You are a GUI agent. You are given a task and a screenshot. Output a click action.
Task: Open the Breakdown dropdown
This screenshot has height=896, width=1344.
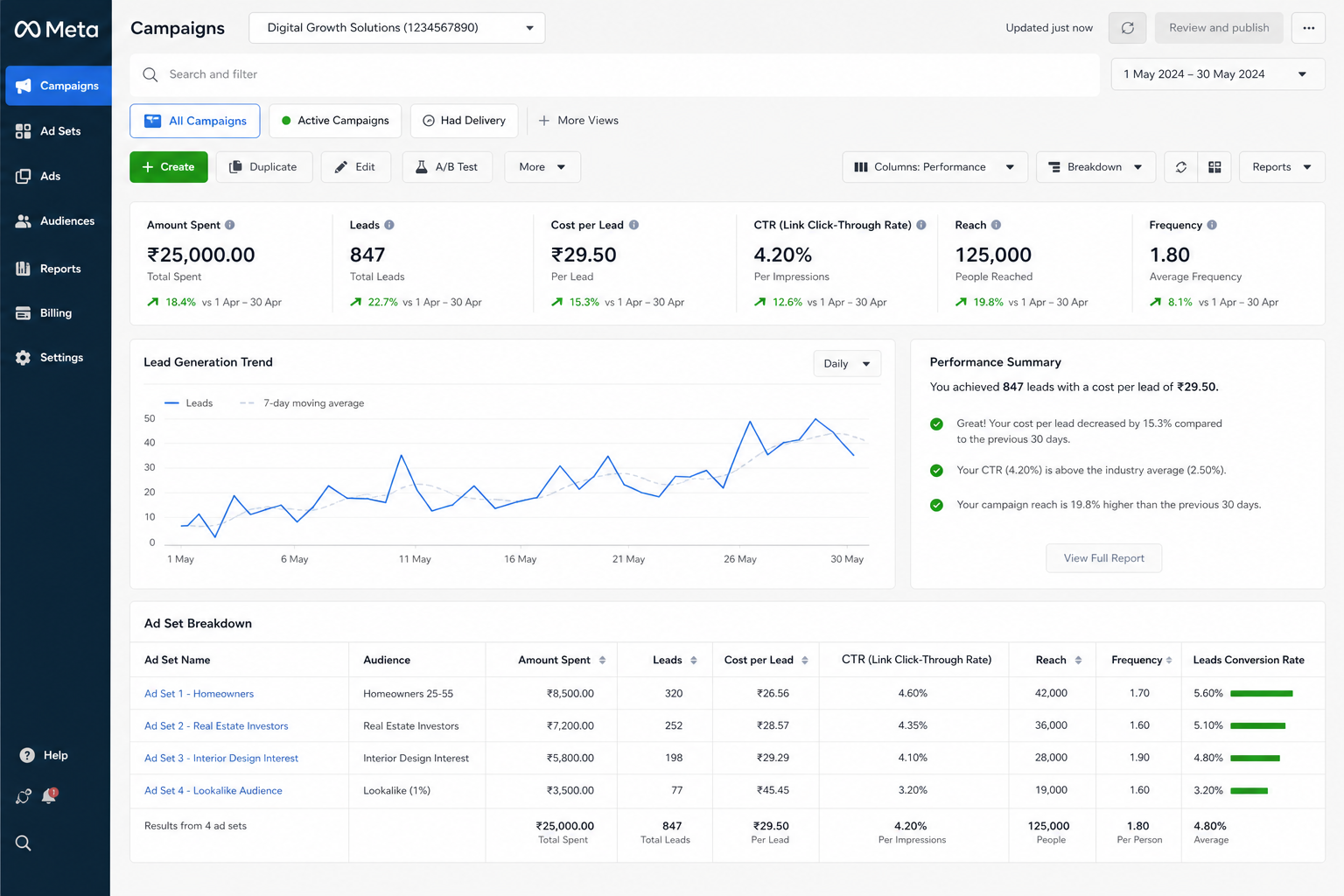[1095, 167]
